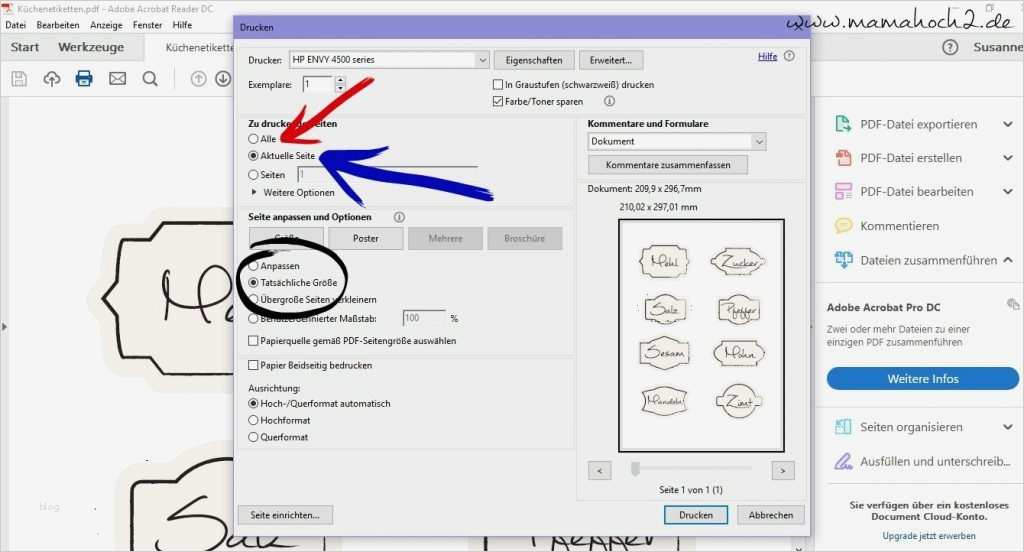Image resolution: width=1024 pixels, height=552 pixels.
Task: Click the label sheet print preview thumbnail
Action: click(701, 336)
